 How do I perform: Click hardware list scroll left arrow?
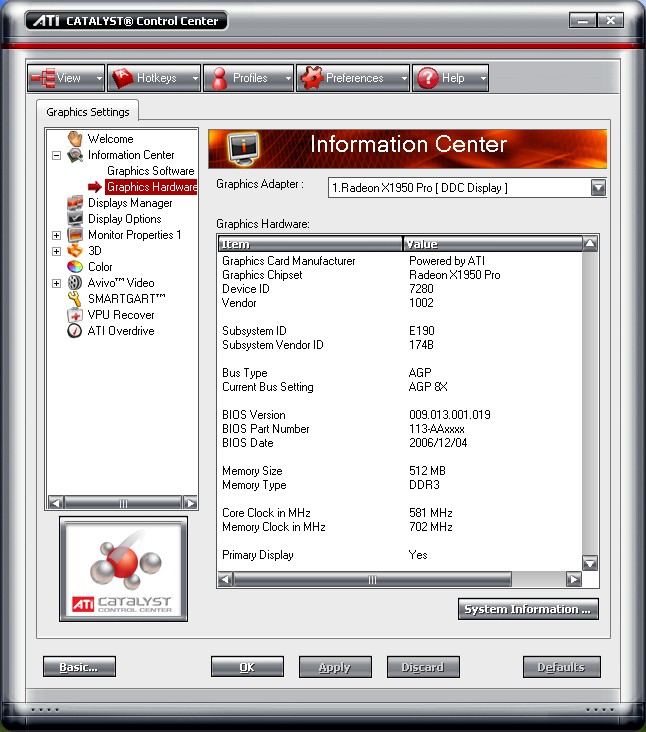(225, 579)
